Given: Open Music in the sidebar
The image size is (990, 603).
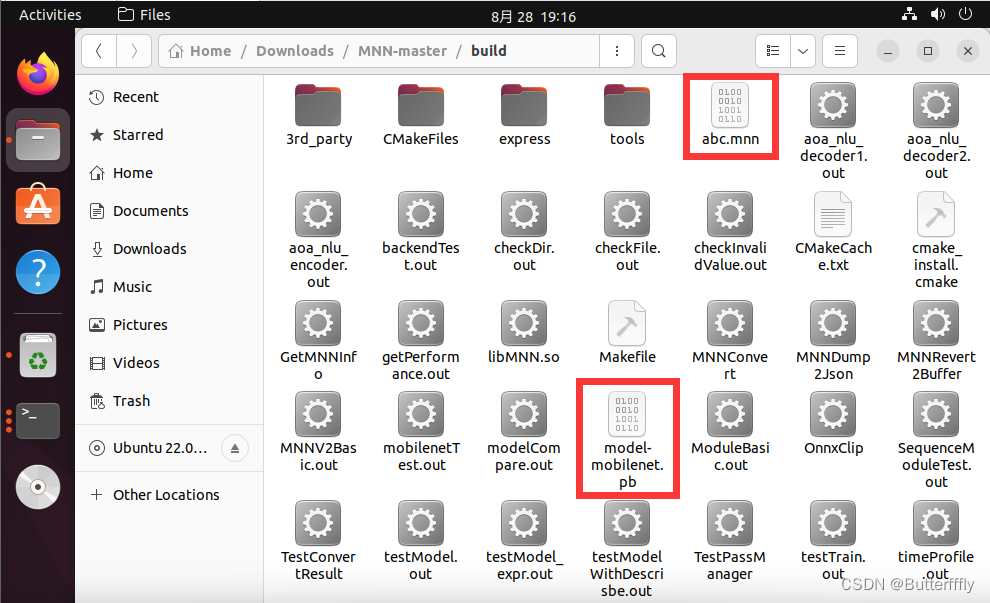Looking at the screenshot, I should click(x=169, y=287).
